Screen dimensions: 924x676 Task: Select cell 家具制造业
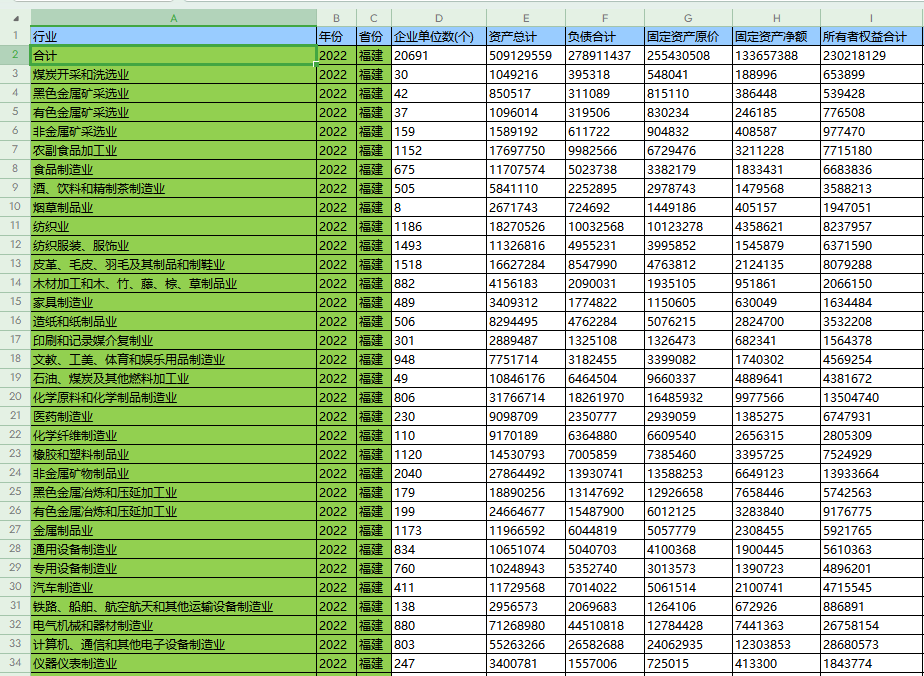[x=173, y=302]
